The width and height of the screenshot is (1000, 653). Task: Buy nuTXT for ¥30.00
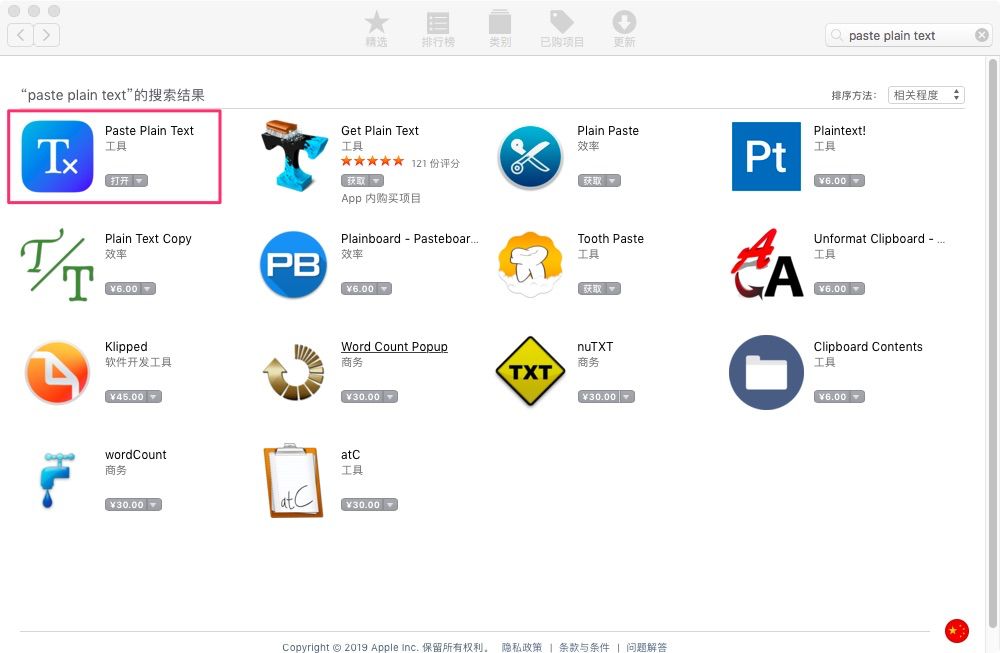tap(599, 397)
